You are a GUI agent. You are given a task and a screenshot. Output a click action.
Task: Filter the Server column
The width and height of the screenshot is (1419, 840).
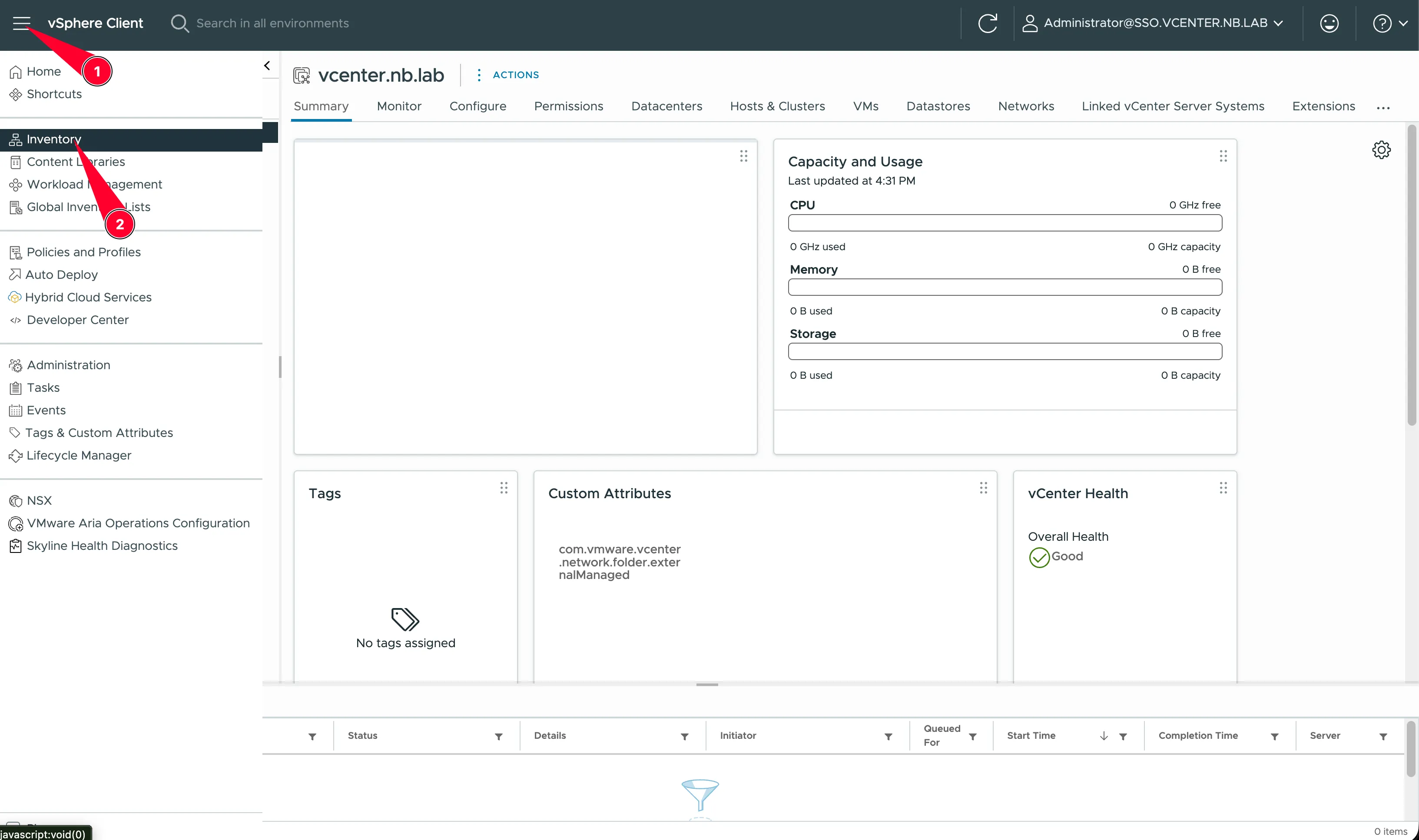tap(1383, 737)
